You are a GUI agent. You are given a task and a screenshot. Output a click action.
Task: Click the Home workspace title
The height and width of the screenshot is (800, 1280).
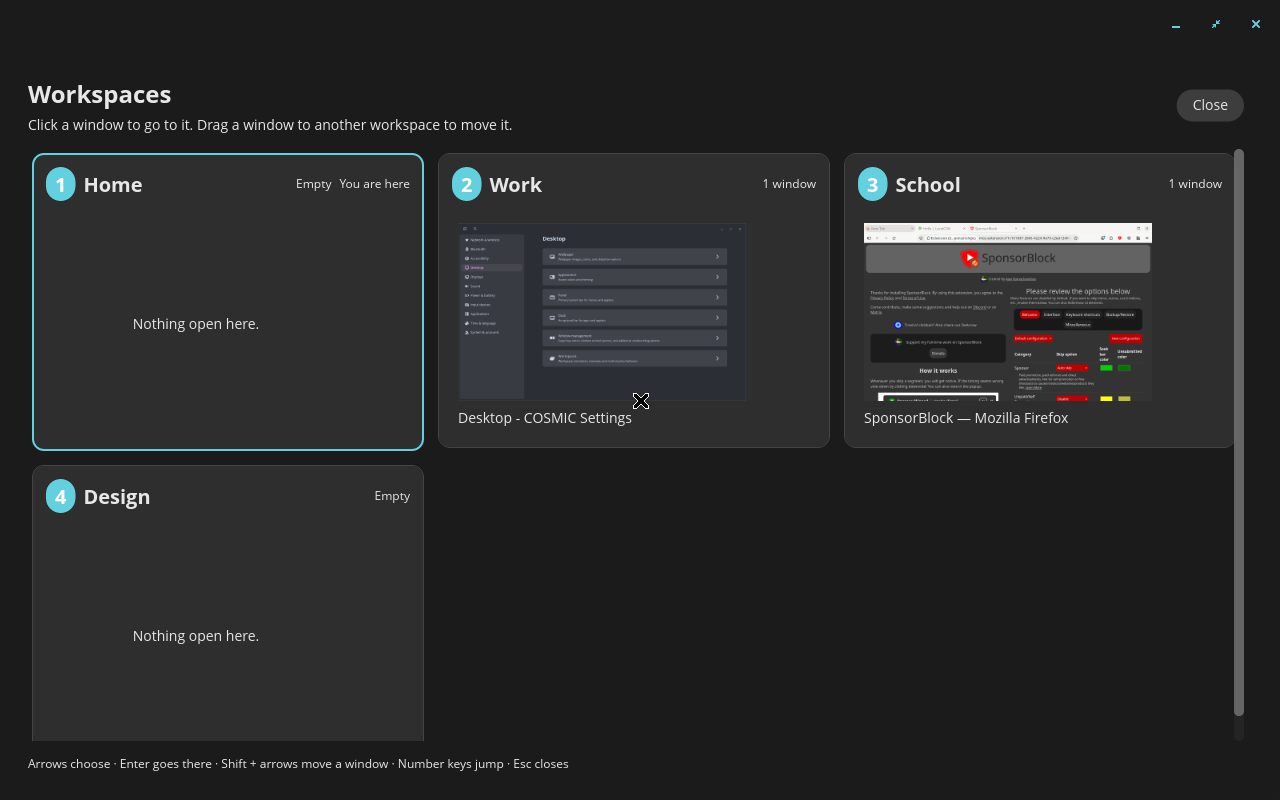(x=113, y=185)
